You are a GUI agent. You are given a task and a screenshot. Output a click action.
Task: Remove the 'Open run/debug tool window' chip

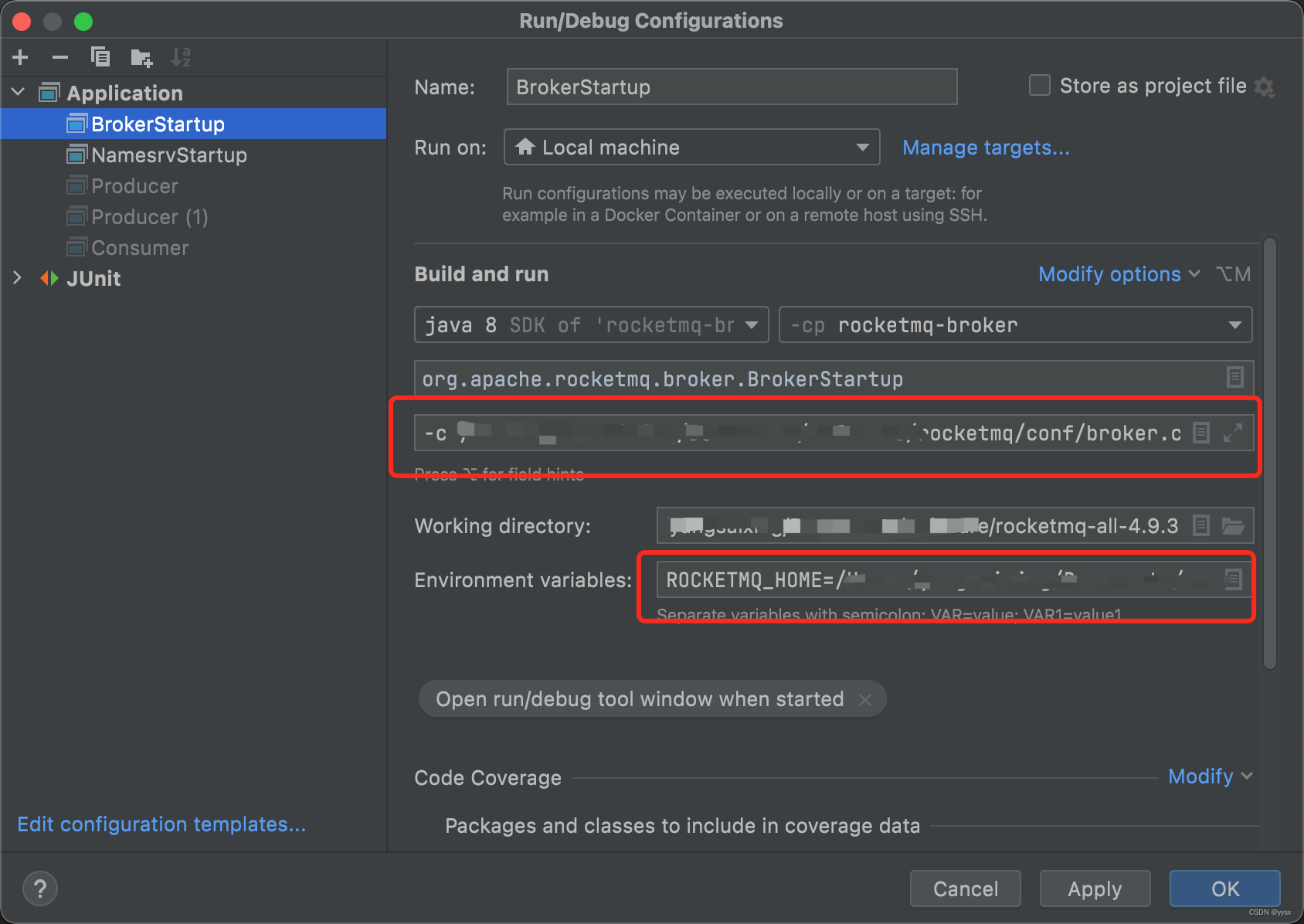(x=865, y=699)
